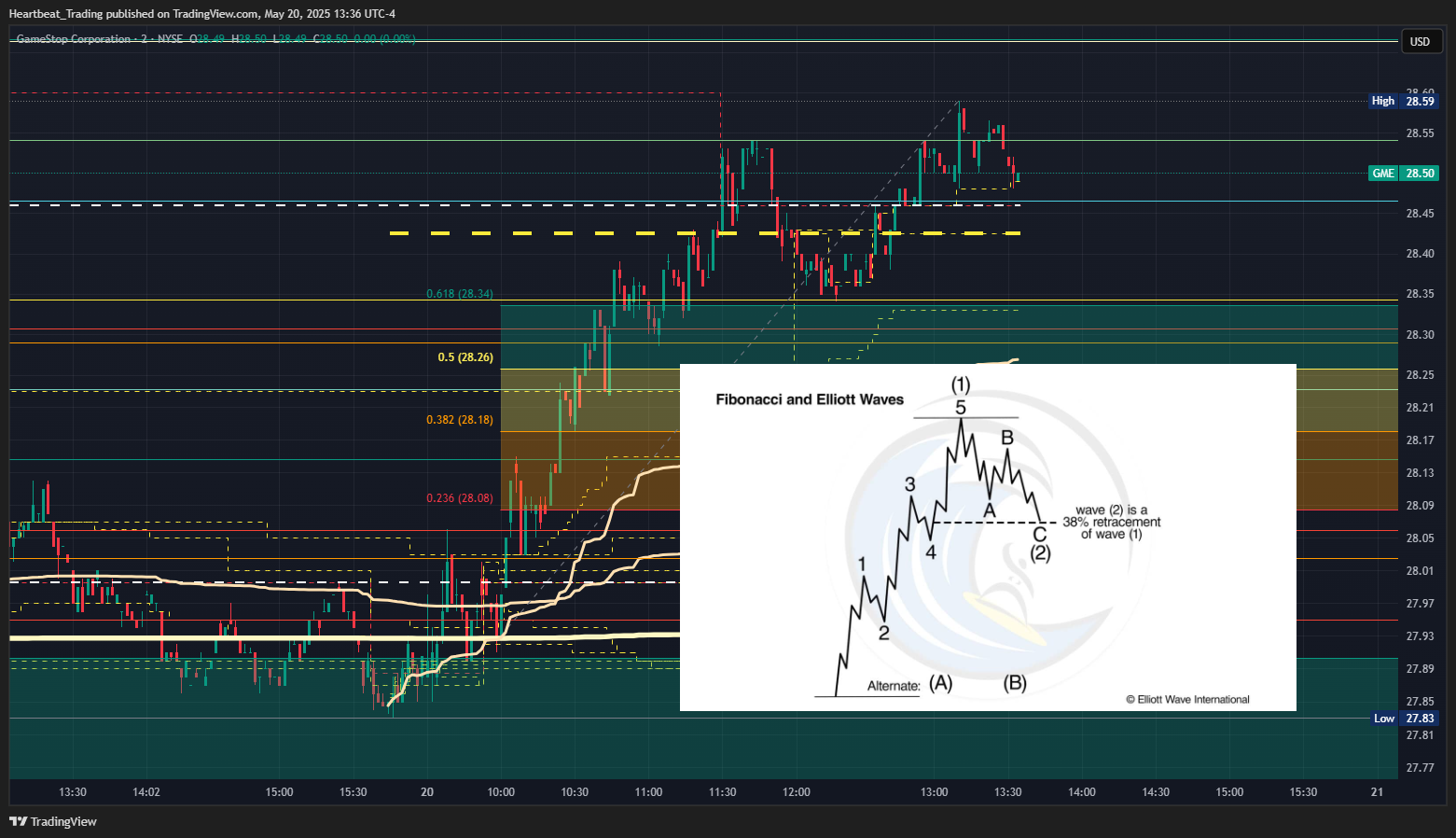This screenshot has width=1456, height=838.
Task: Click the 13:00 time axis label
Action: pyautogui.click(x=935, y=792)
